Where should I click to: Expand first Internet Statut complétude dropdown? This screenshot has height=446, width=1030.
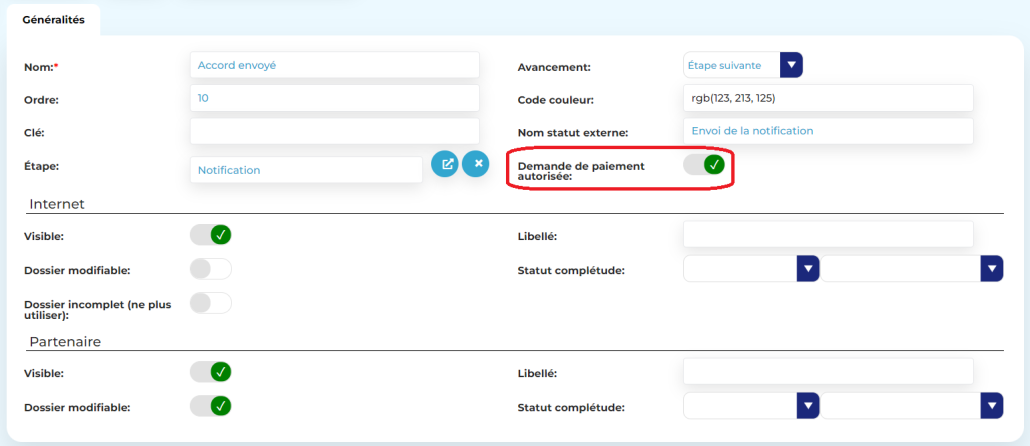808,269
